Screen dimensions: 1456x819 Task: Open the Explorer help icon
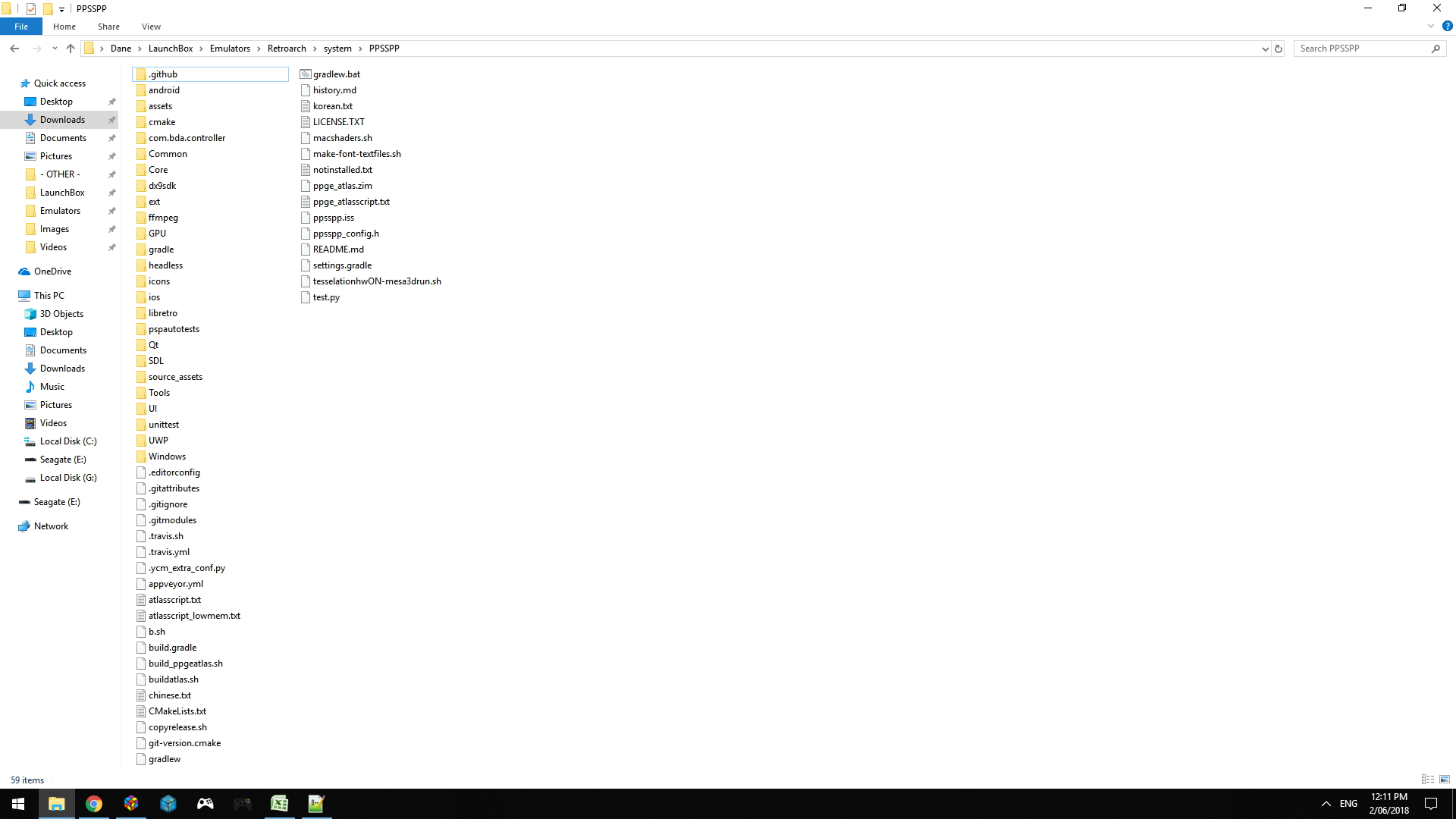pyautogui.click(x=1447, y=26)
